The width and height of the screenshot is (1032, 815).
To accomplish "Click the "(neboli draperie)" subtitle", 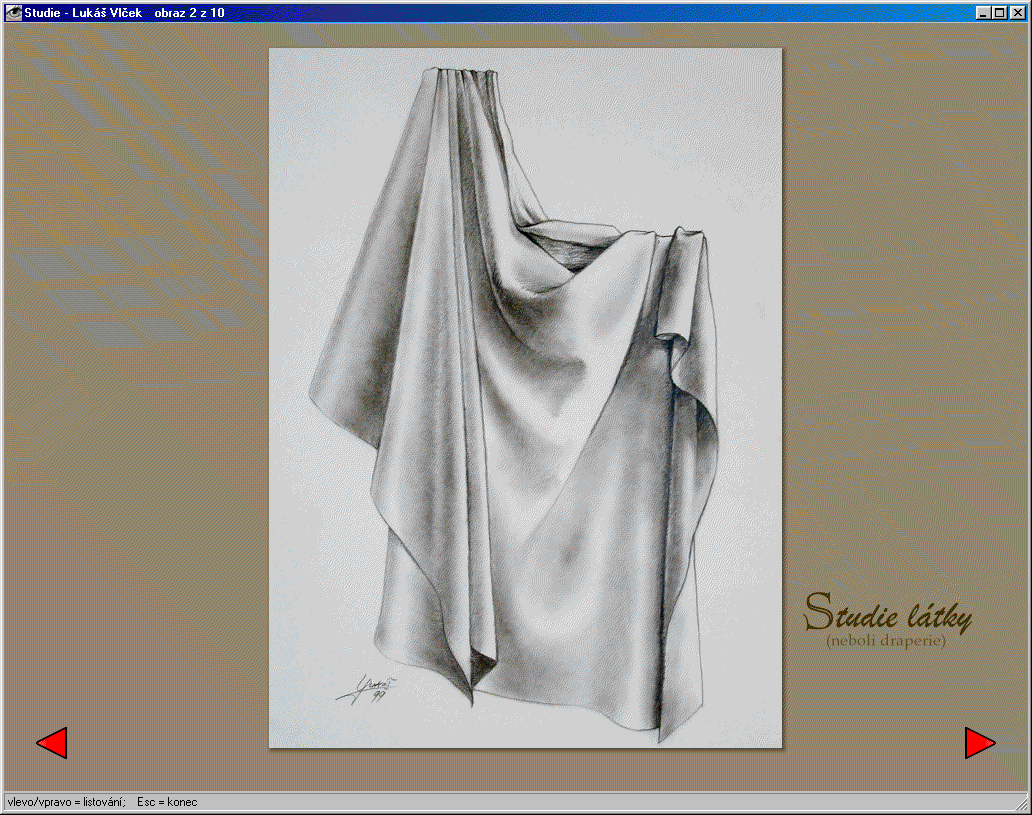I will tap(886, 640).
